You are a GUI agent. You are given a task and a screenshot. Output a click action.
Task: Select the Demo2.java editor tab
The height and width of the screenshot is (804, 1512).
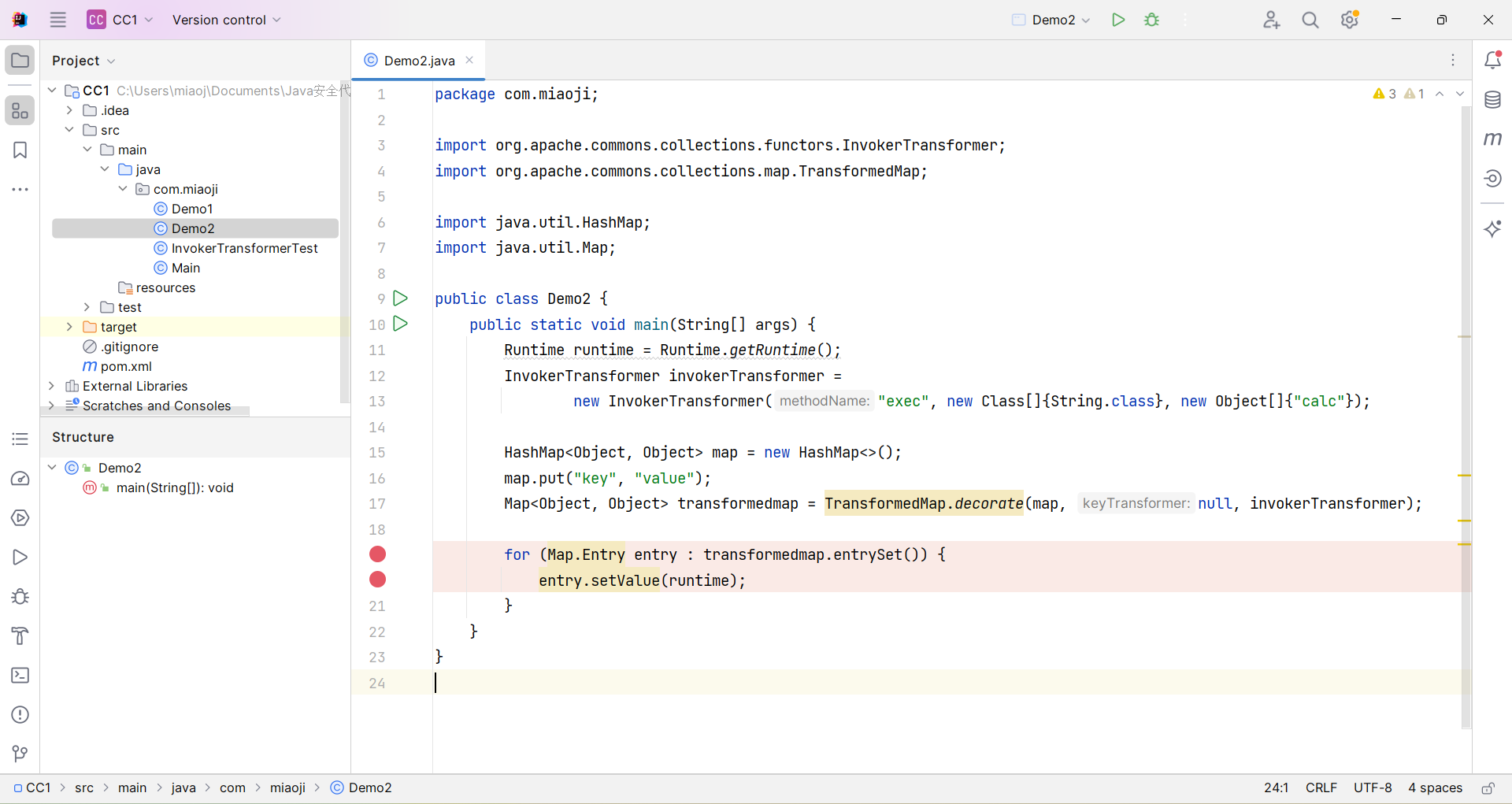[418, 61]
